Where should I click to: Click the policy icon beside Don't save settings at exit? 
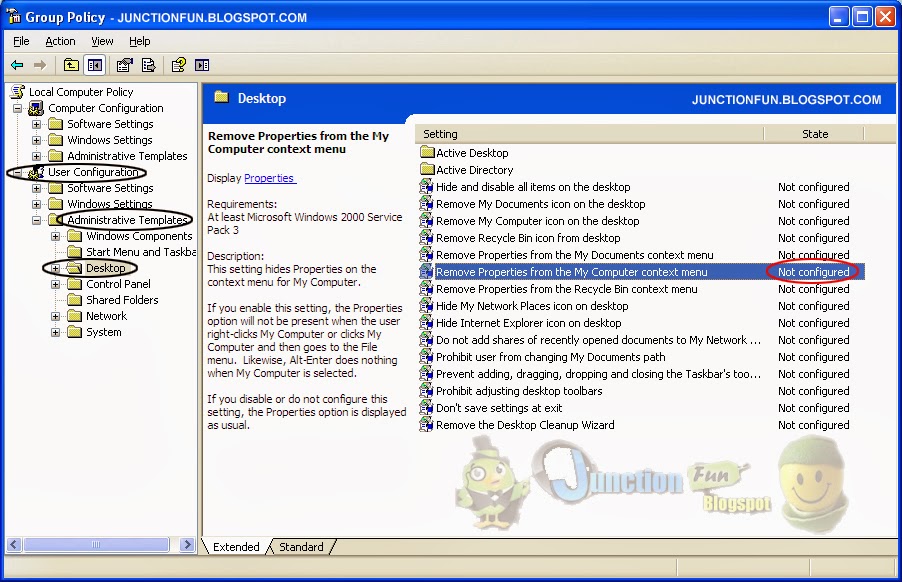pyautogui.click(x=426, y=408)
